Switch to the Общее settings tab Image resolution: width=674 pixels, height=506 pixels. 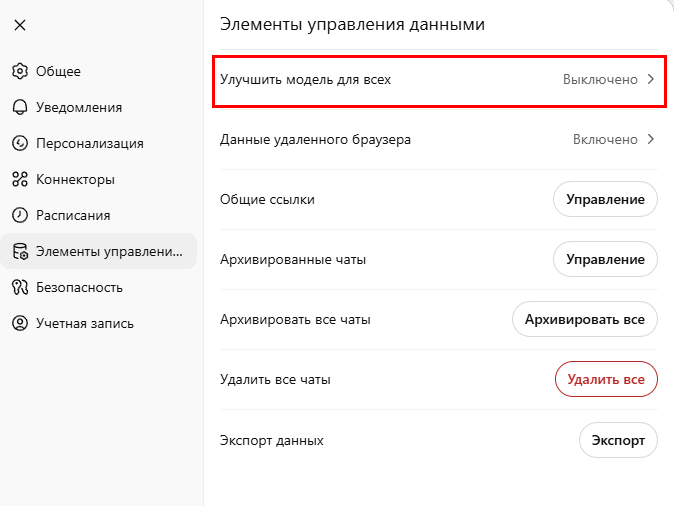pyautogui.click(x=58, y=71)
